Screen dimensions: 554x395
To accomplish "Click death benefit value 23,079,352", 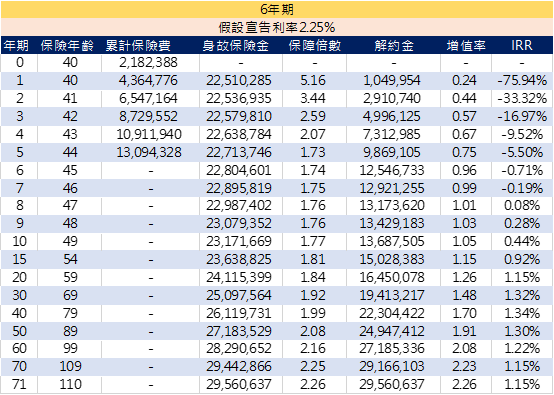I will [x=239, y=224].
